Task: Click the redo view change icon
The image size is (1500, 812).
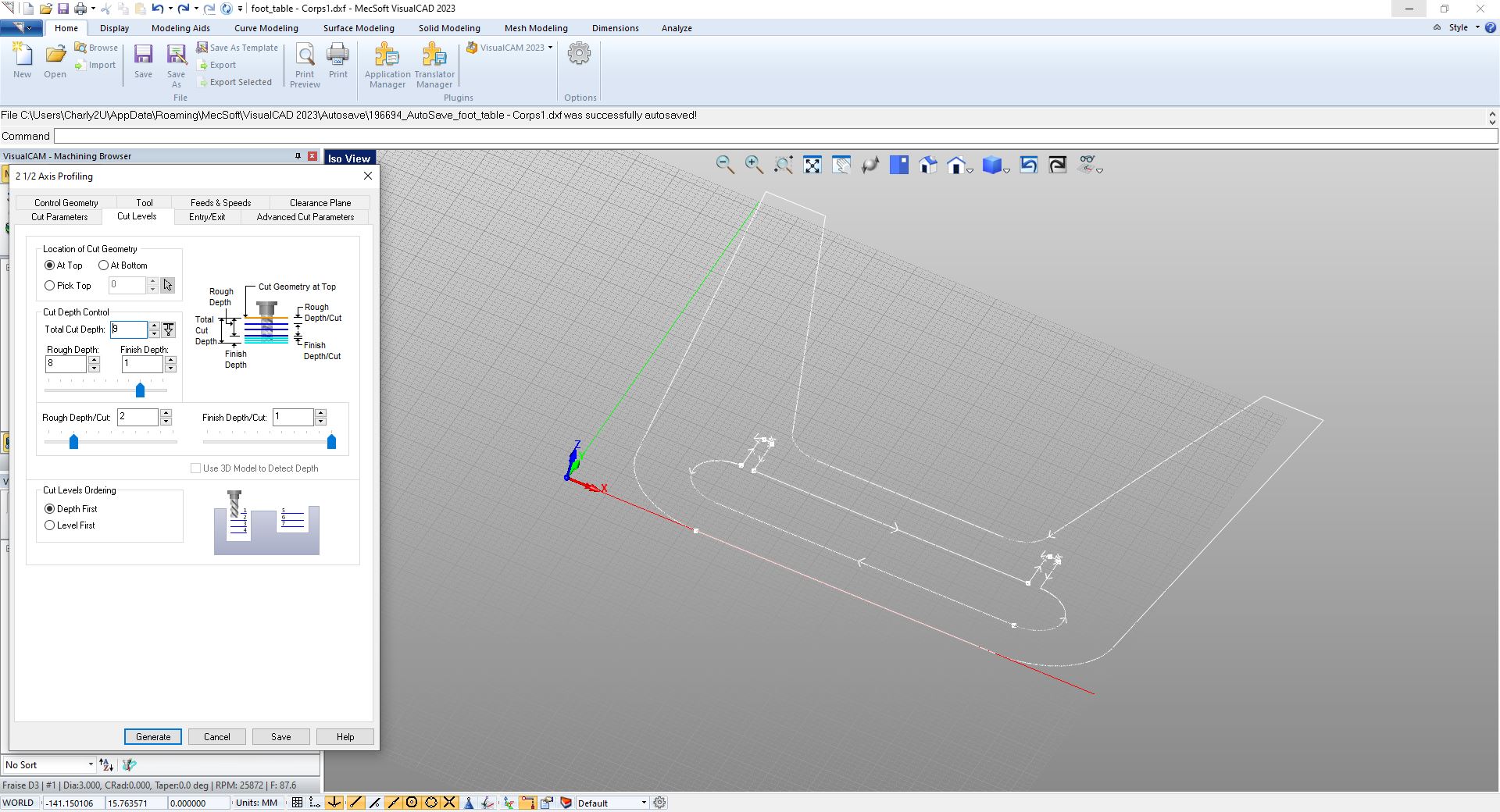Action: click(x=1058, y=165)
